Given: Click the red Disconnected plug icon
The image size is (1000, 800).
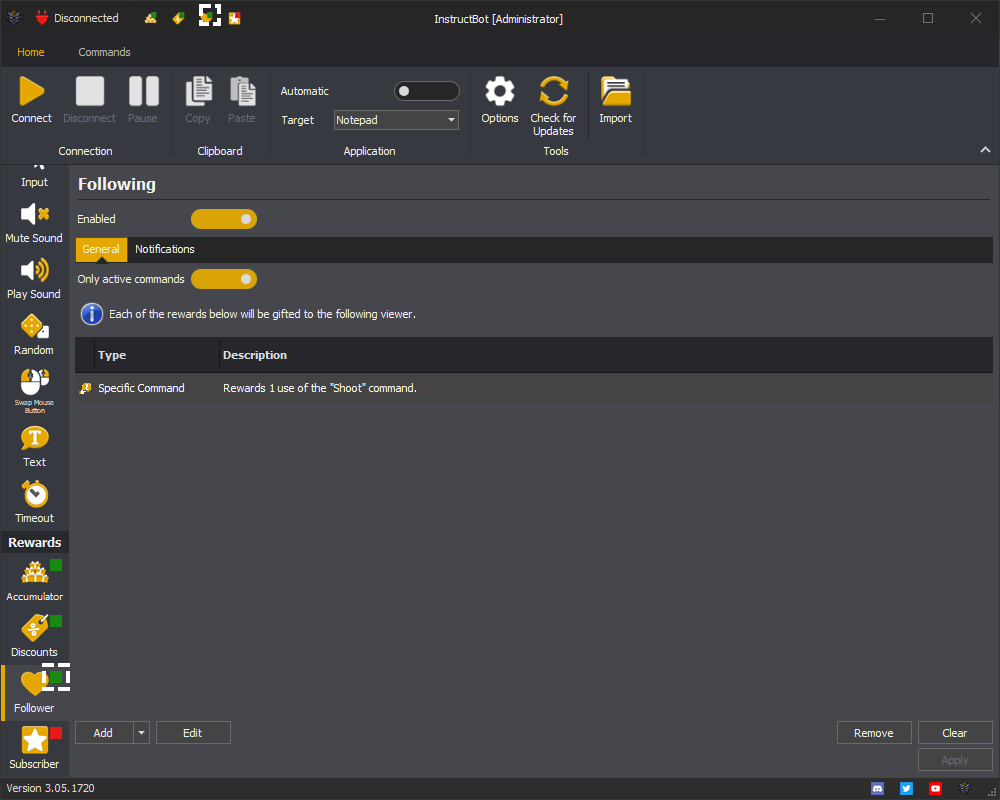Looking at the screenshot, I should [x=42, y=18].
